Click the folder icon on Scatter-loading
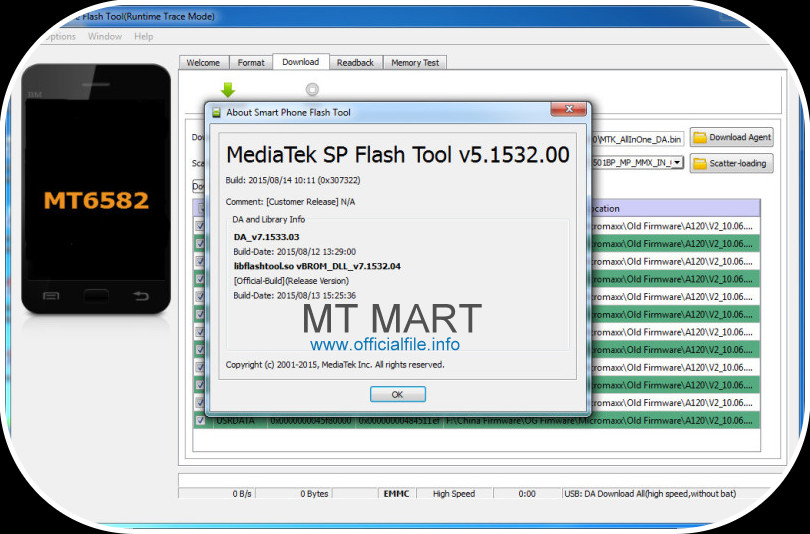 (x=699, y=164)
